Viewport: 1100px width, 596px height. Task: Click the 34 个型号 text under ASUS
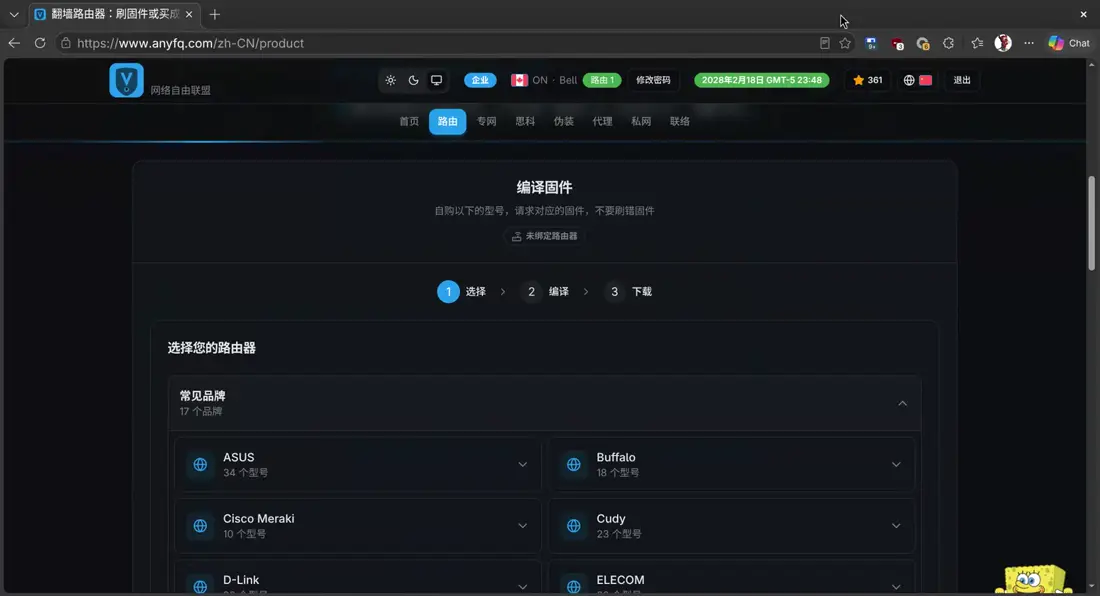pyautogui.click(x=246, y=473)
